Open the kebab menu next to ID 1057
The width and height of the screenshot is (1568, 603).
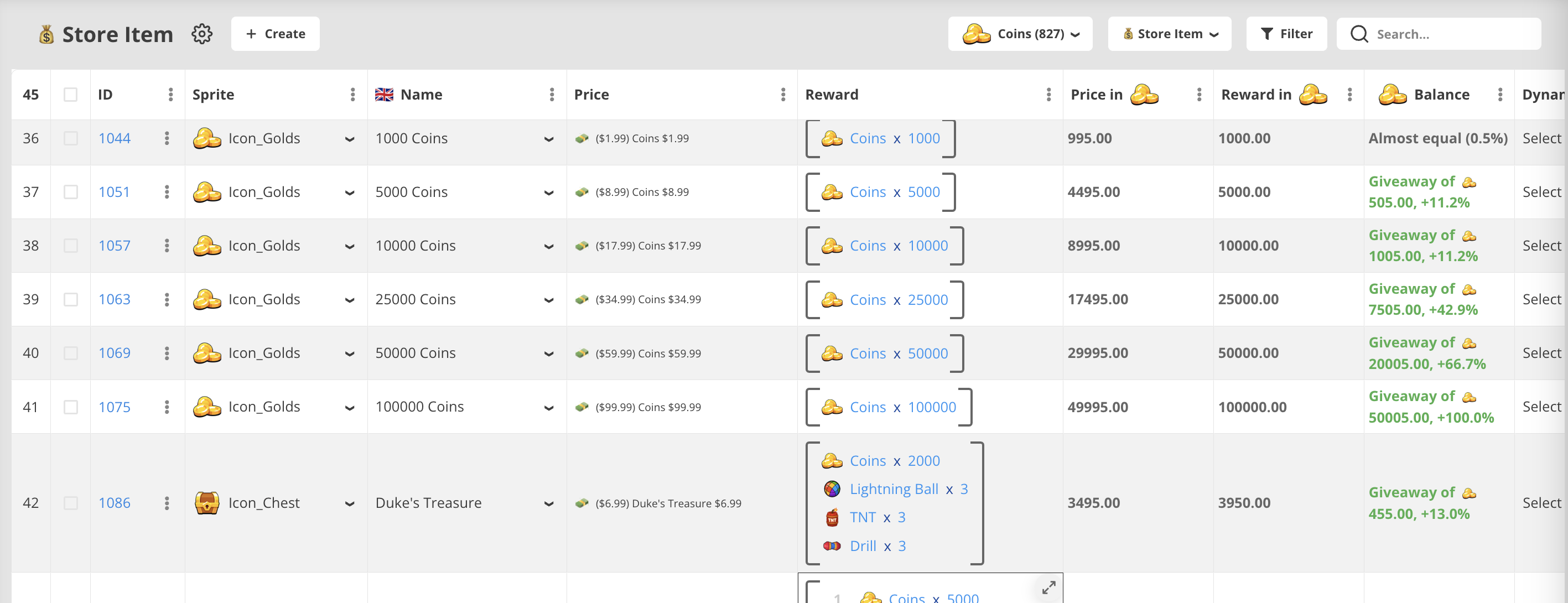(167, 245)
